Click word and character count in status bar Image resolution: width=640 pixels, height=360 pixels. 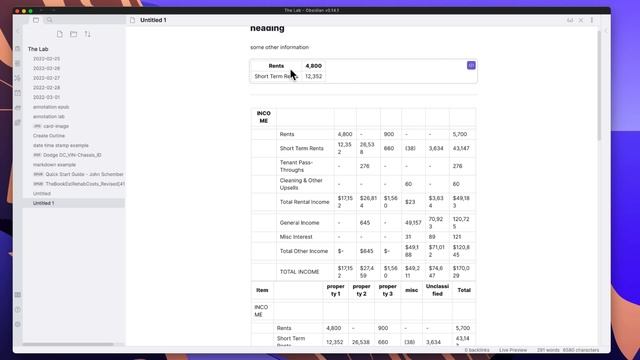[x=568, y=350]
